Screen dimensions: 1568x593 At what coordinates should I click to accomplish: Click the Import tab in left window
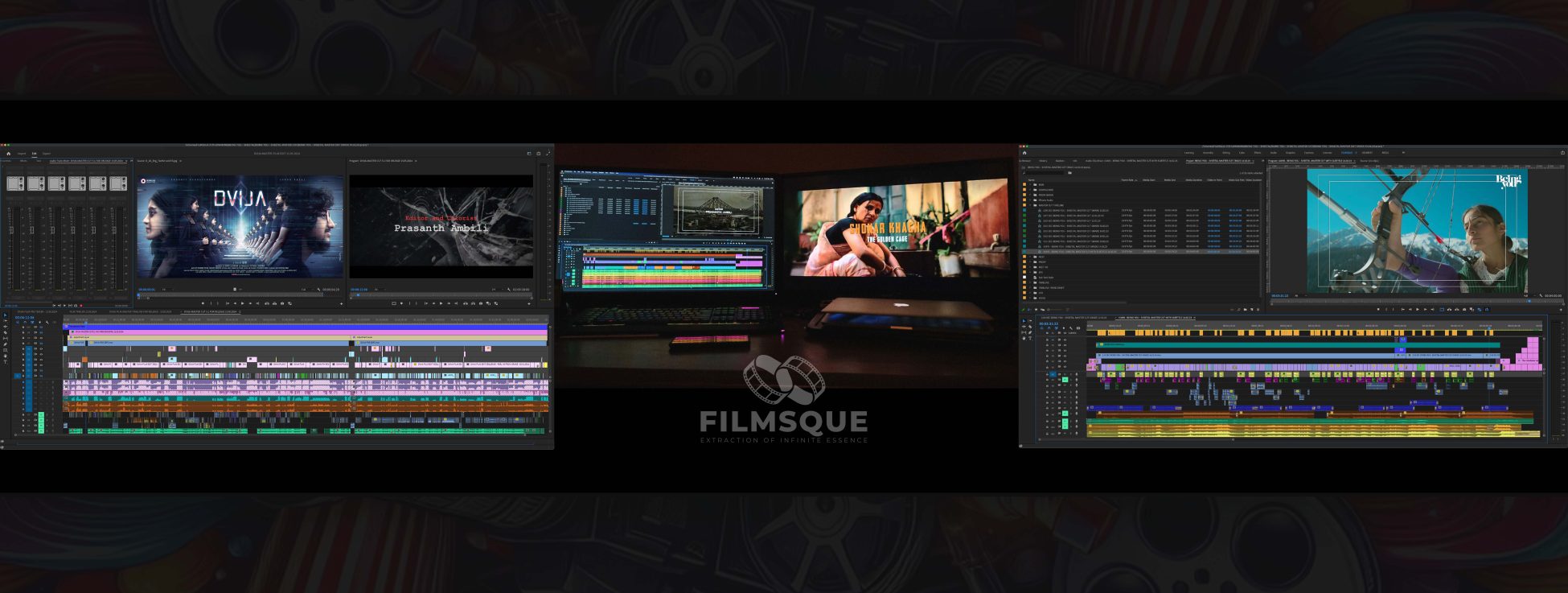(x=22, y=153)
